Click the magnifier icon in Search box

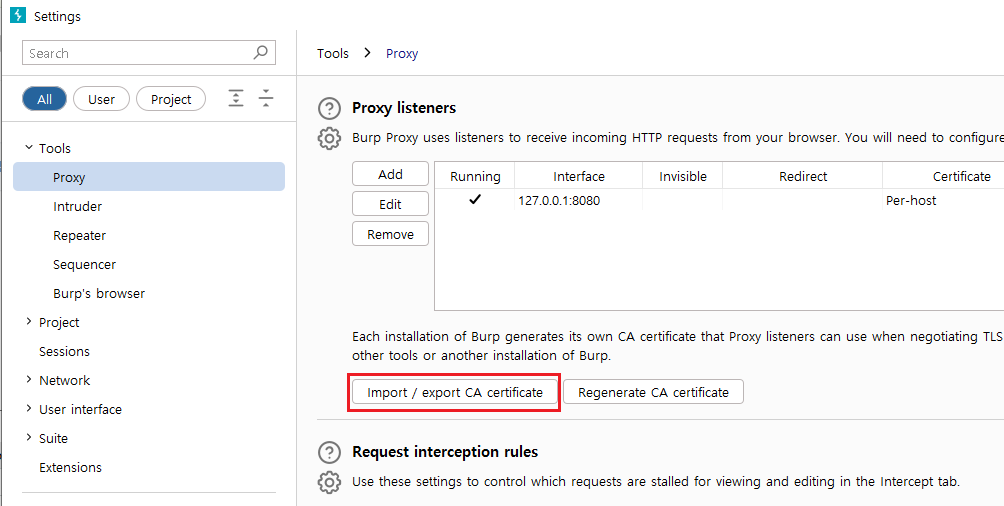[x=261, y=53]
